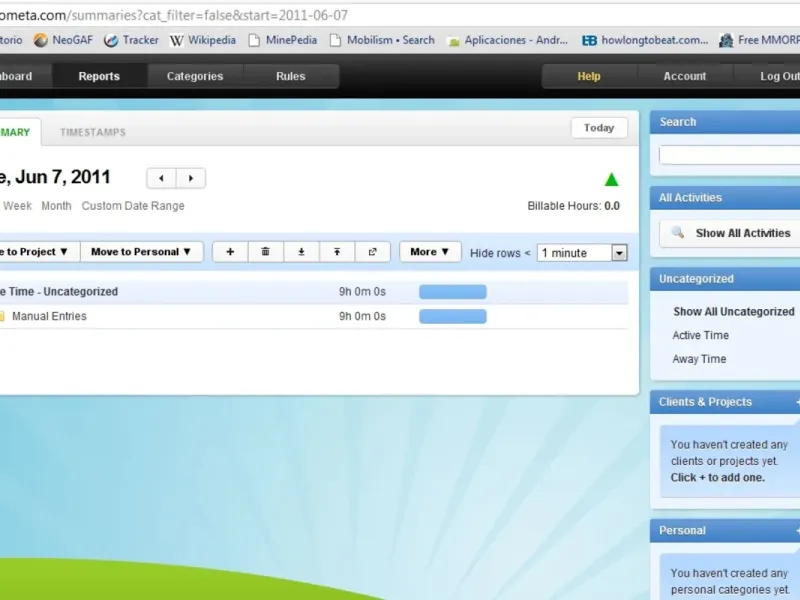Image resolution: width=800 pixels, height=600 pixels.
Task: Open the Reports menu
Action: pos(99,76)
